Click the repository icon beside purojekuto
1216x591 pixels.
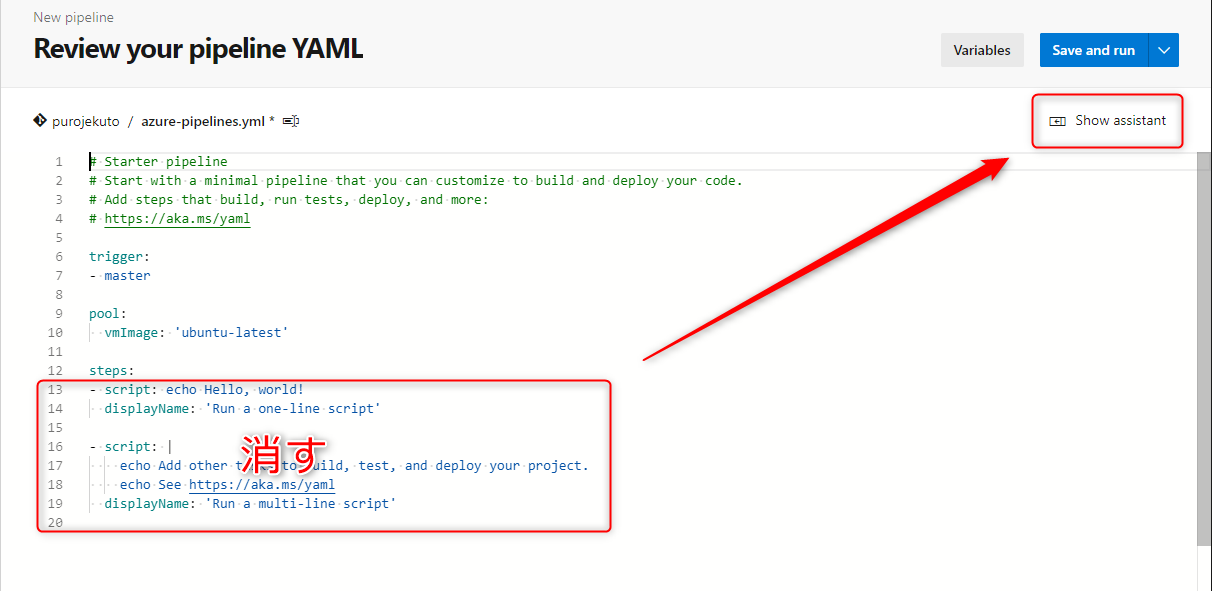tap(40, 120)
